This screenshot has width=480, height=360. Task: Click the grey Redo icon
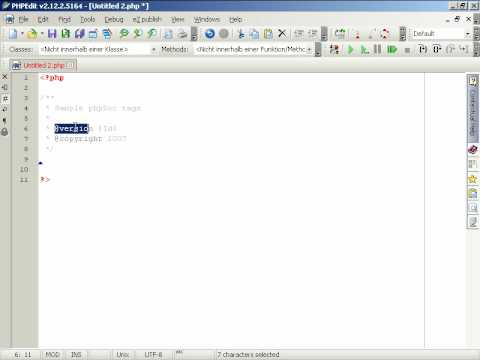(x=224, y=34)
